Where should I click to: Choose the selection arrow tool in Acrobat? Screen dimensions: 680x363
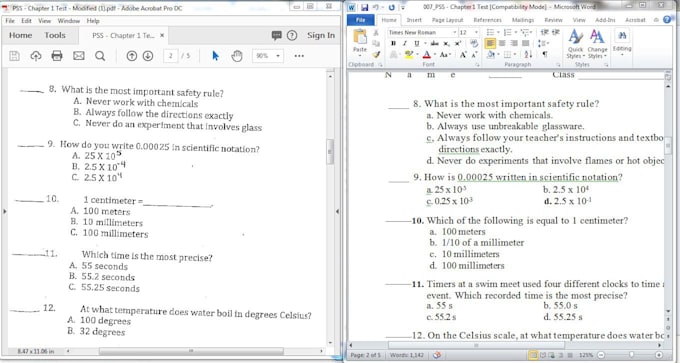click(215, 56)
